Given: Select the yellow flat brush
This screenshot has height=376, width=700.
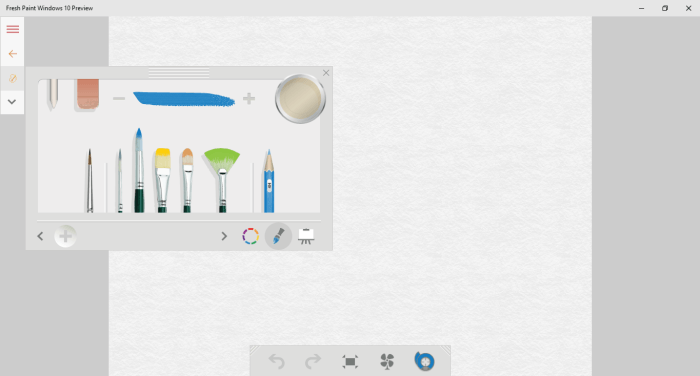Looking at the screenshot, I should click(162, 180).
